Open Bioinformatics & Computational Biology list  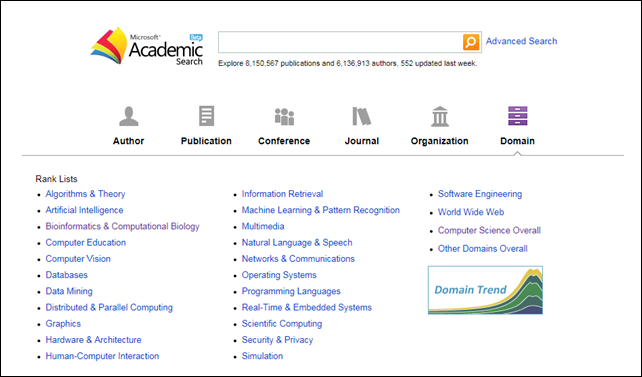(x=122, y=226)
